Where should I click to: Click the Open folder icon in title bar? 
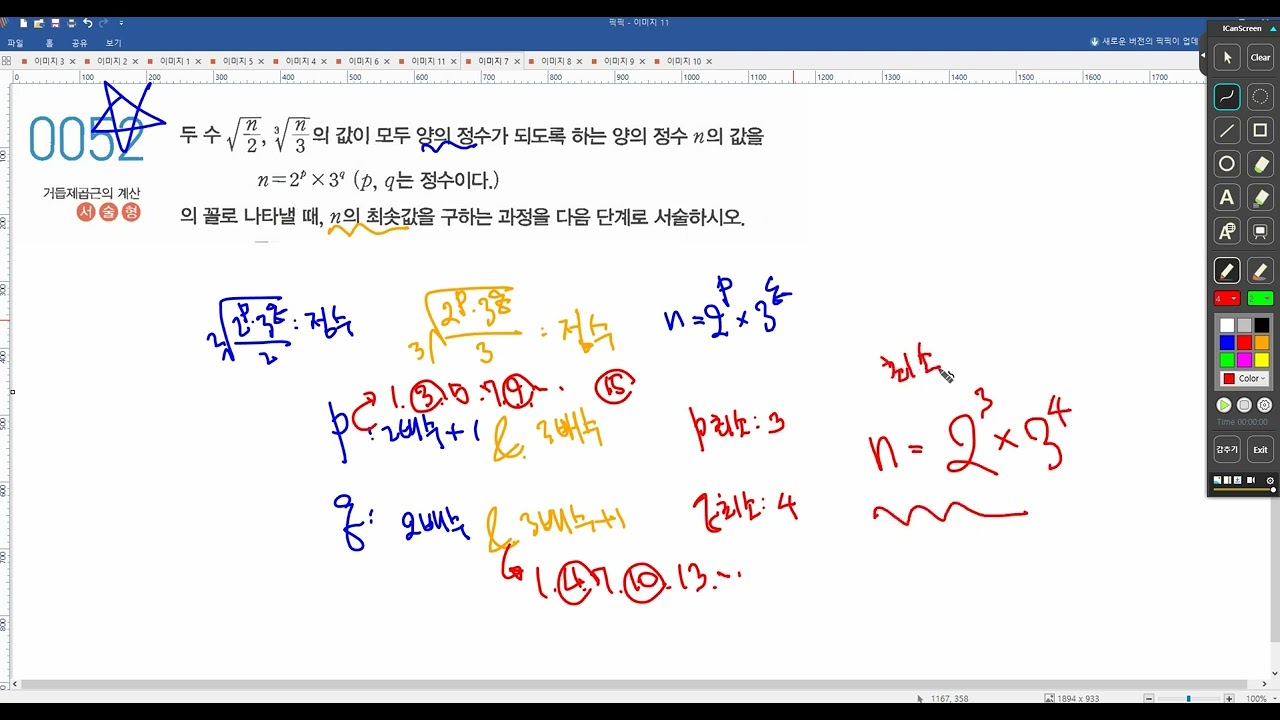click(39, 23)
